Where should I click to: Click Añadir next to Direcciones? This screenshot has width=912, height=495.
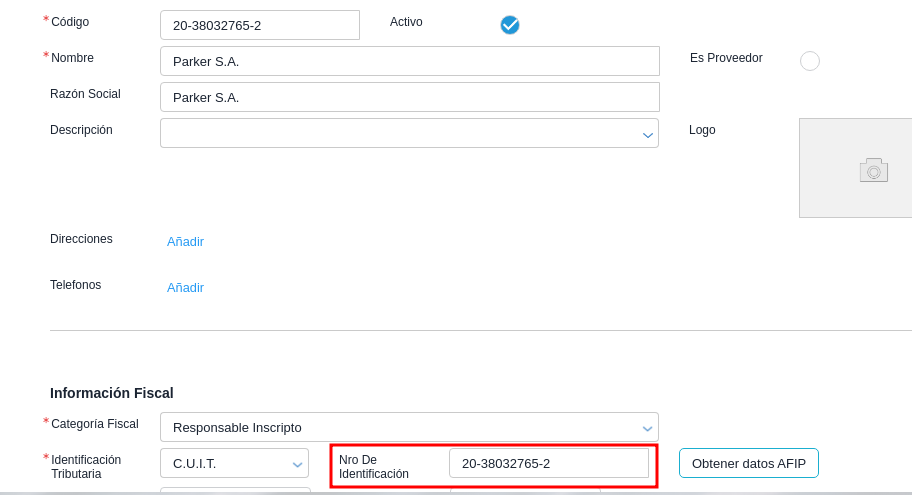[x=185, y=241]
